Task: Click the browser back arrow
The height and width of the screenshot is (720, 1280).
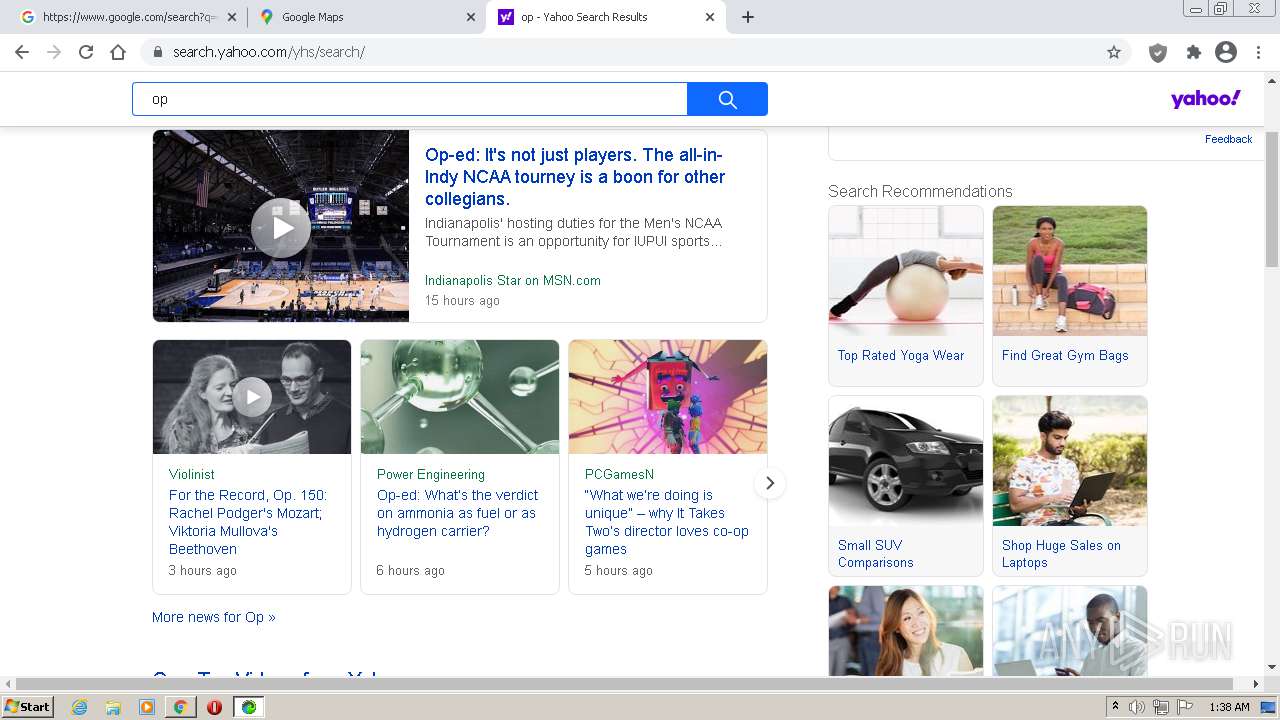Action: pos(22,52)
